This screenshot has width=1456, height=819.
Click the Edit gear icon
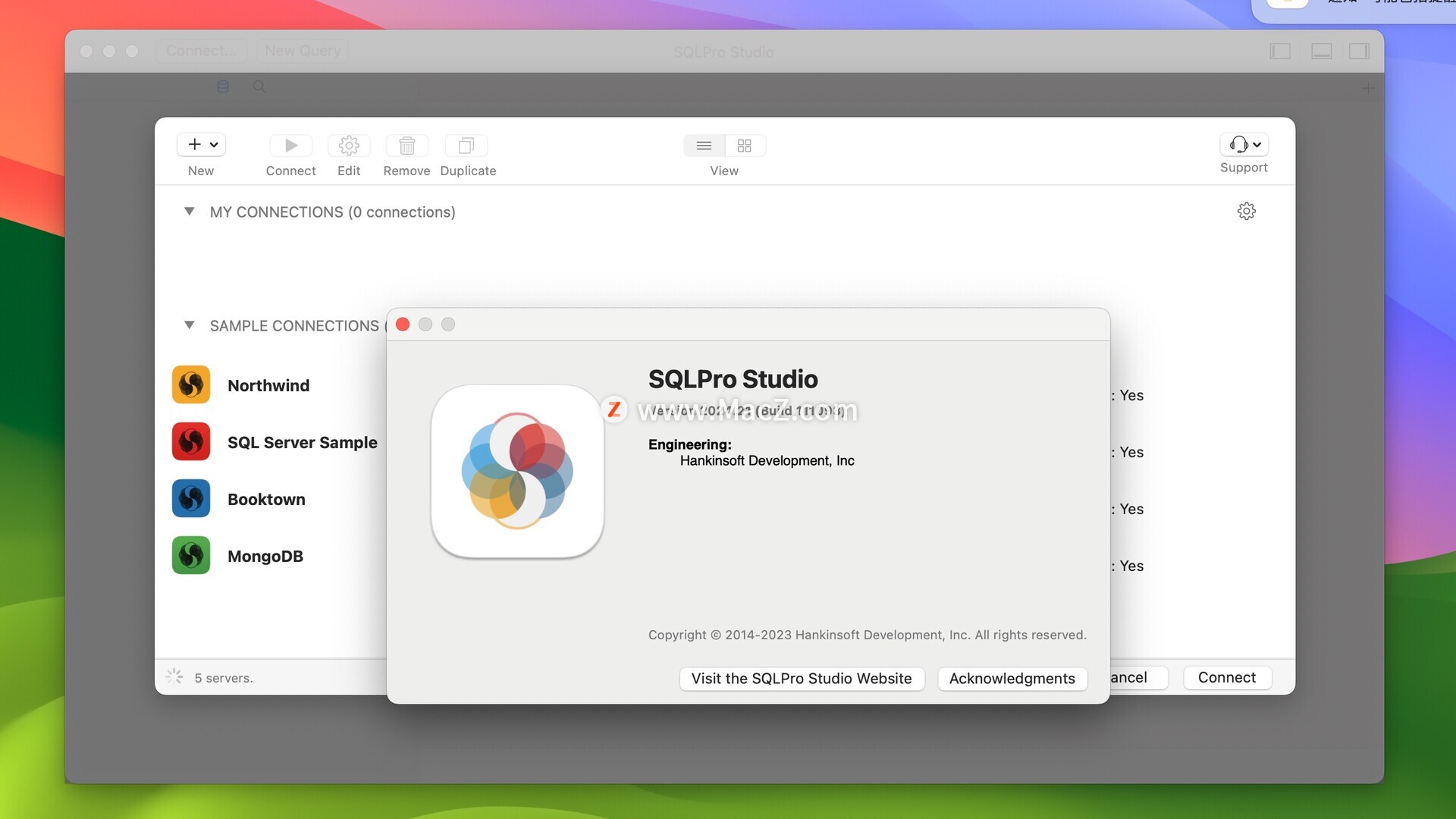[349, 146]
